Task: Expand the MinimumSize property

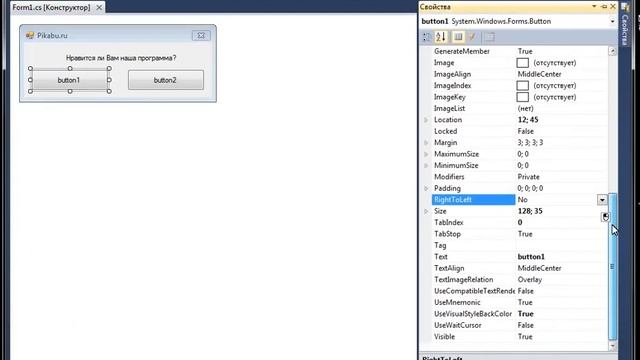Action: pos(426,166)
